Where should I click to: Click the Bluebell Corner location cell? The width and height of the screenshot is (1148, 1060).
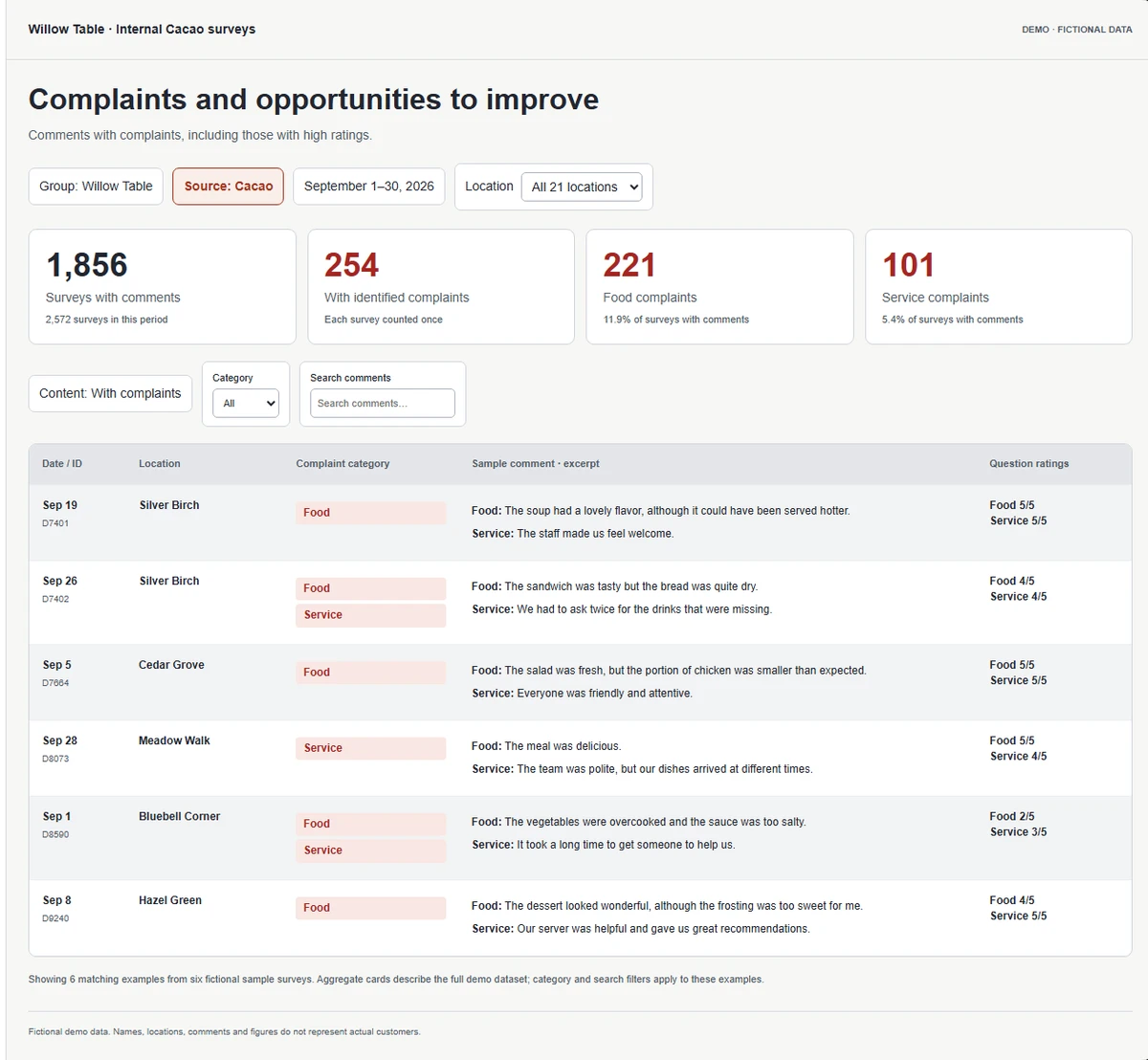[179, 816]
